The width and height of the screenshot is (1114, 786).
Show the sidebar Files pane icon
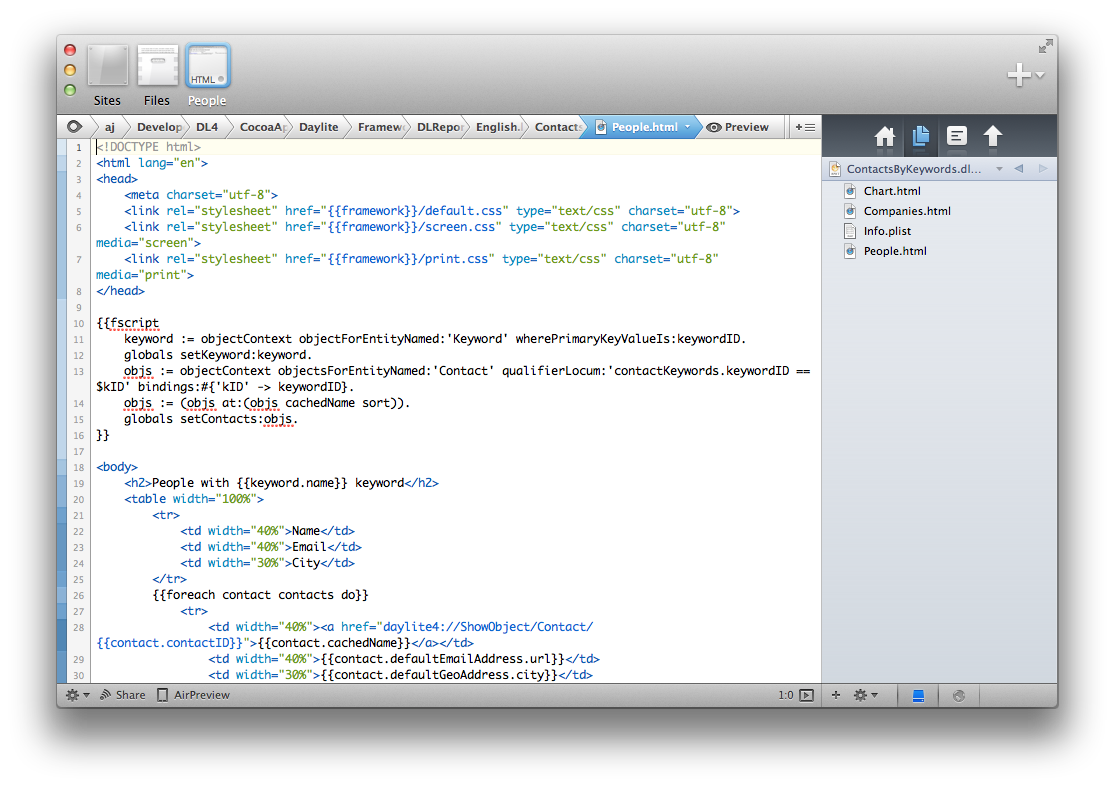[x=921, y=136]
